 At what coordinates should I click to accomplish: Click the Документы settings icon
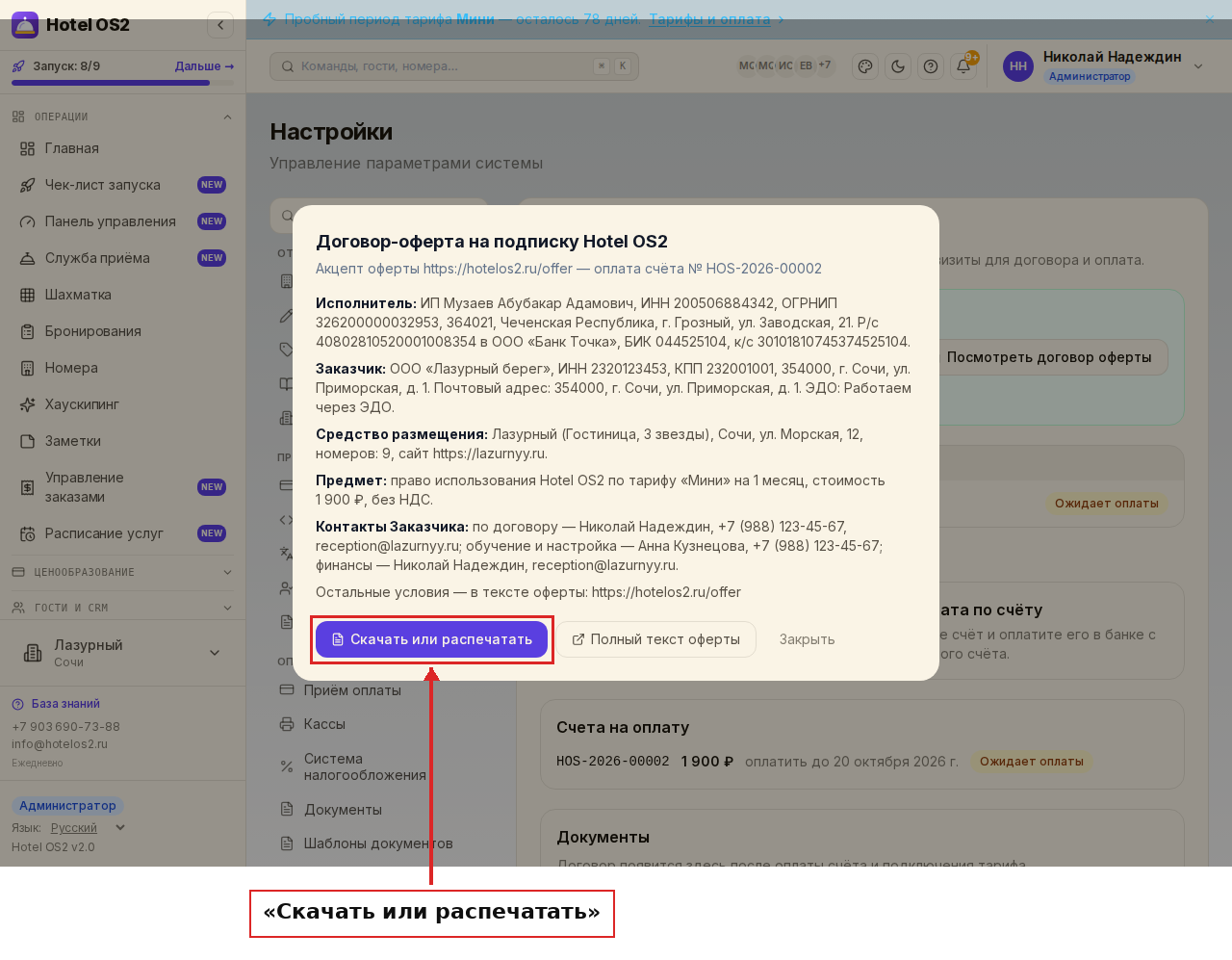(x=287, y=810)
